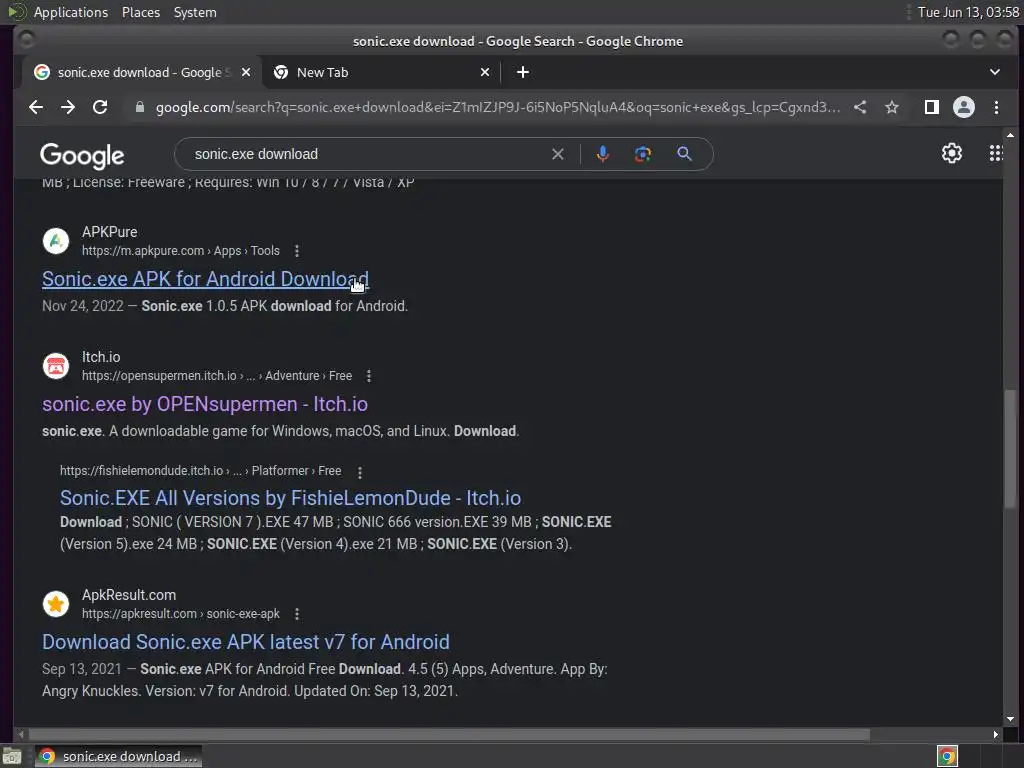Open more options for the ApkResult result
The height and width of the screenshot is (768, 1024).
(296, 614)
